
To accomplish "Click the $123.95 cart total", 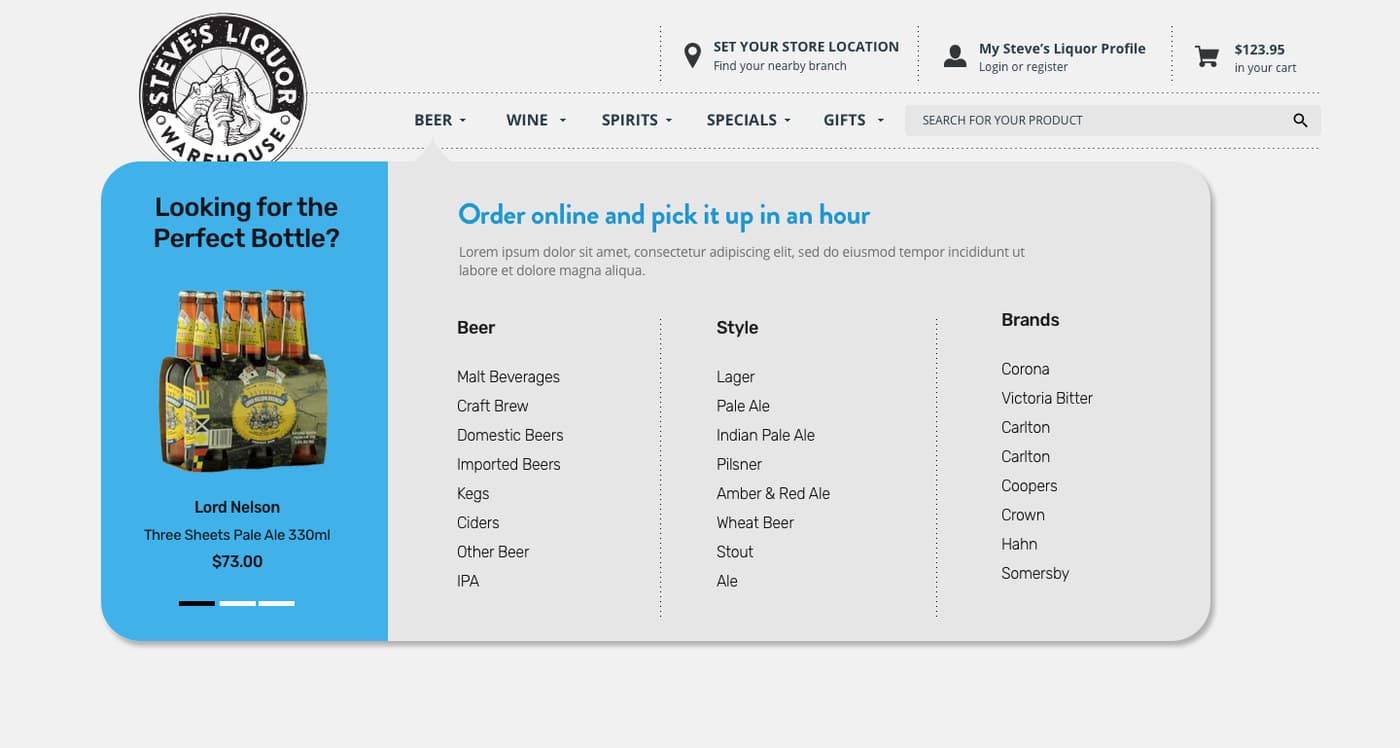I will coord(1259,49).
